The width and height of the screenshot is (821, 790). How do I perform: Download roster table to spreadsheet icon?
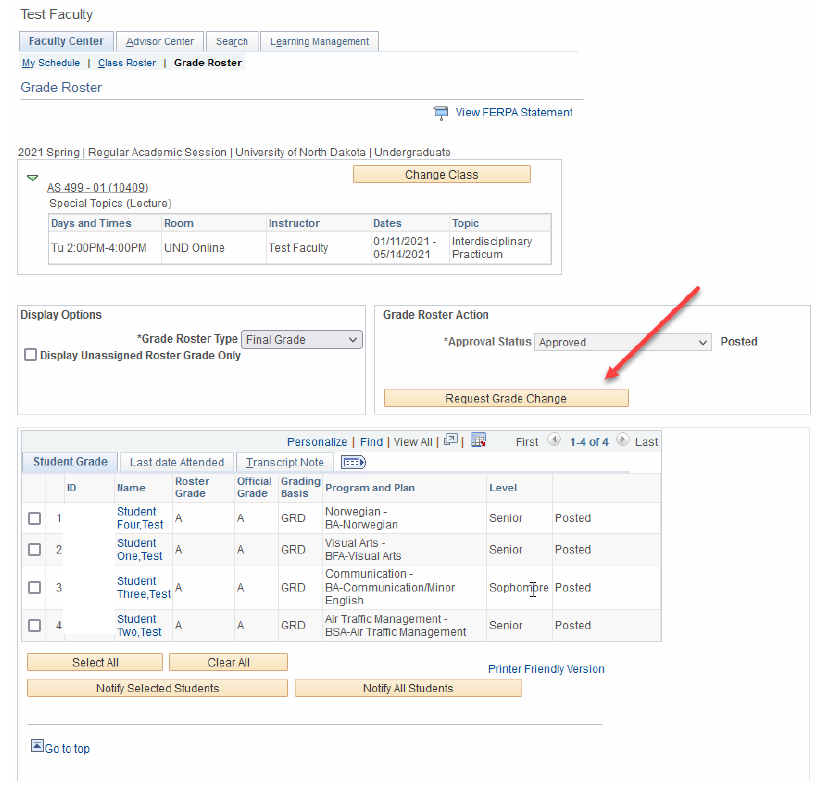[478, 441]
